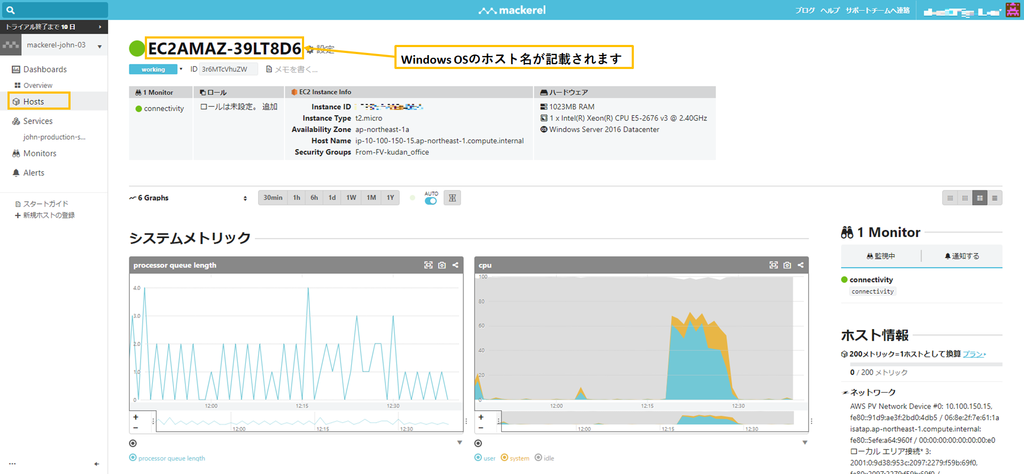The image size is (1024, 474).
Task: Set the time range to 6h
Action: 314,198
